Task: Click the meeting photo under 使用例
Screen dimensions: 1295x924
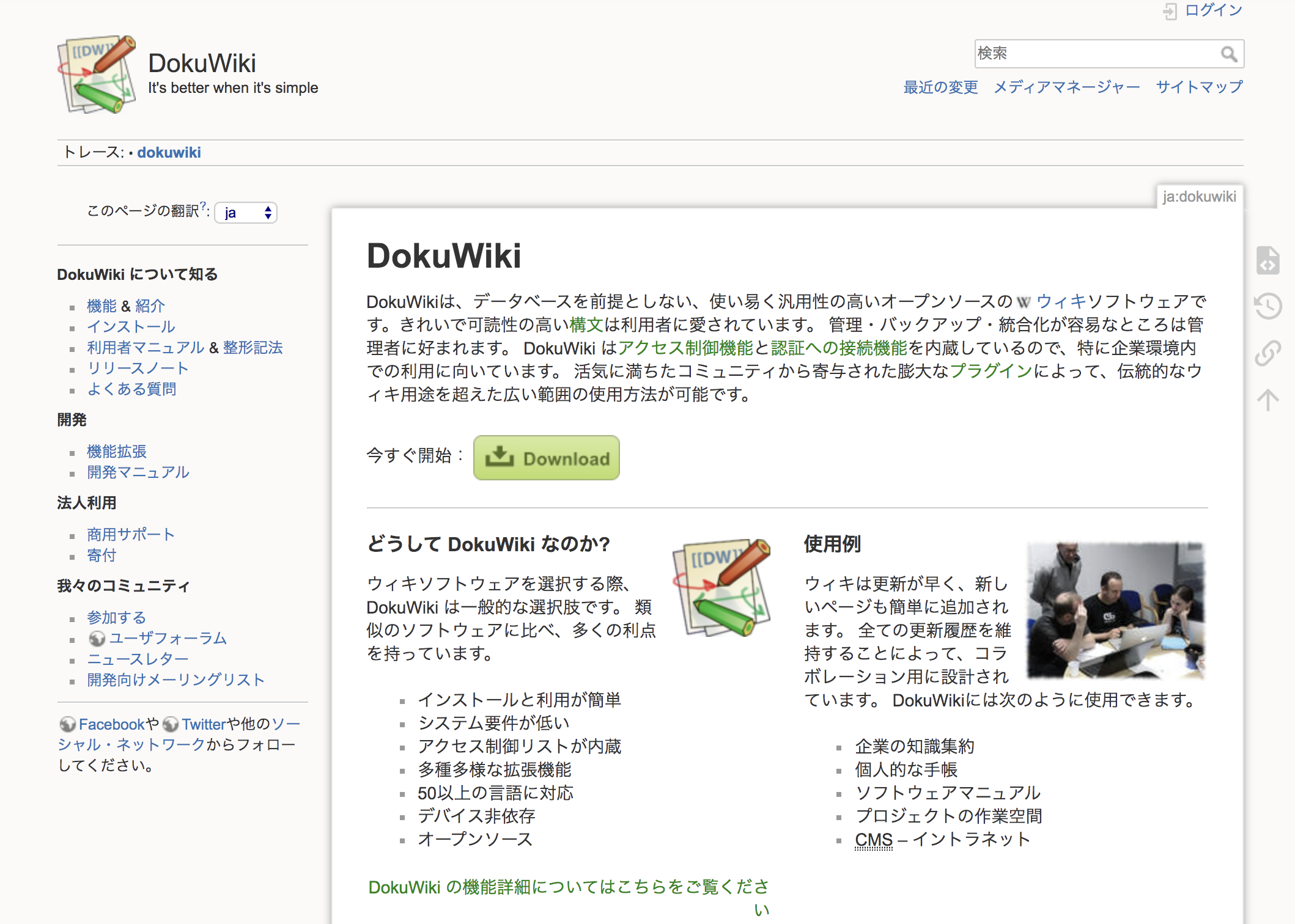Action: click(1116, 610)
